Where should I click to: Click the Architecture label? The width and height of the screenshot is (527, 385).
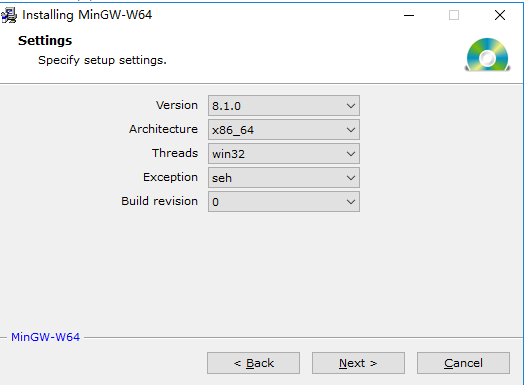click(163, 129)
